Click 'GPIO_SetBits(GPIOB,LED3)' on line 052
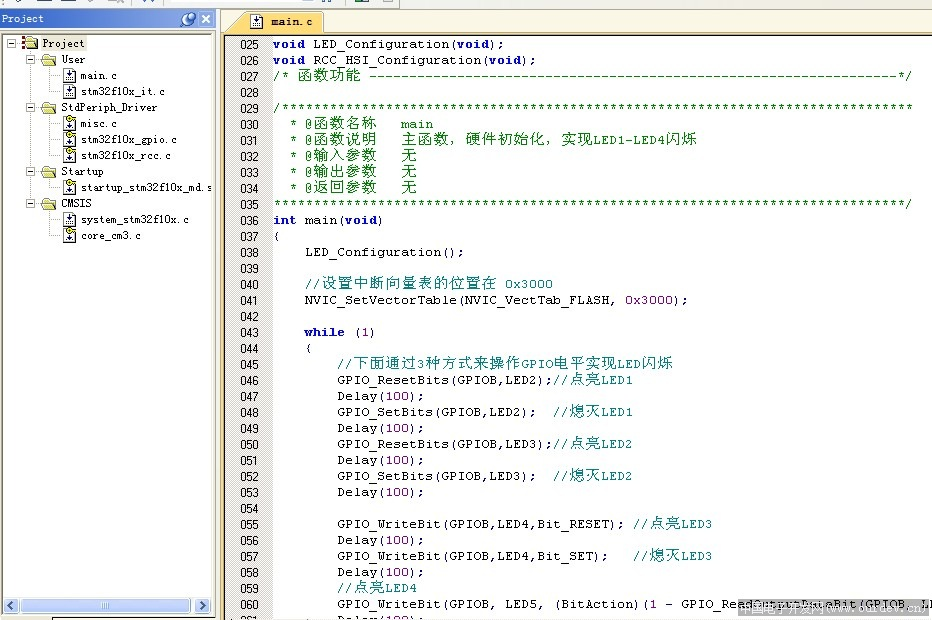932x620 pixels. point(432,477)
